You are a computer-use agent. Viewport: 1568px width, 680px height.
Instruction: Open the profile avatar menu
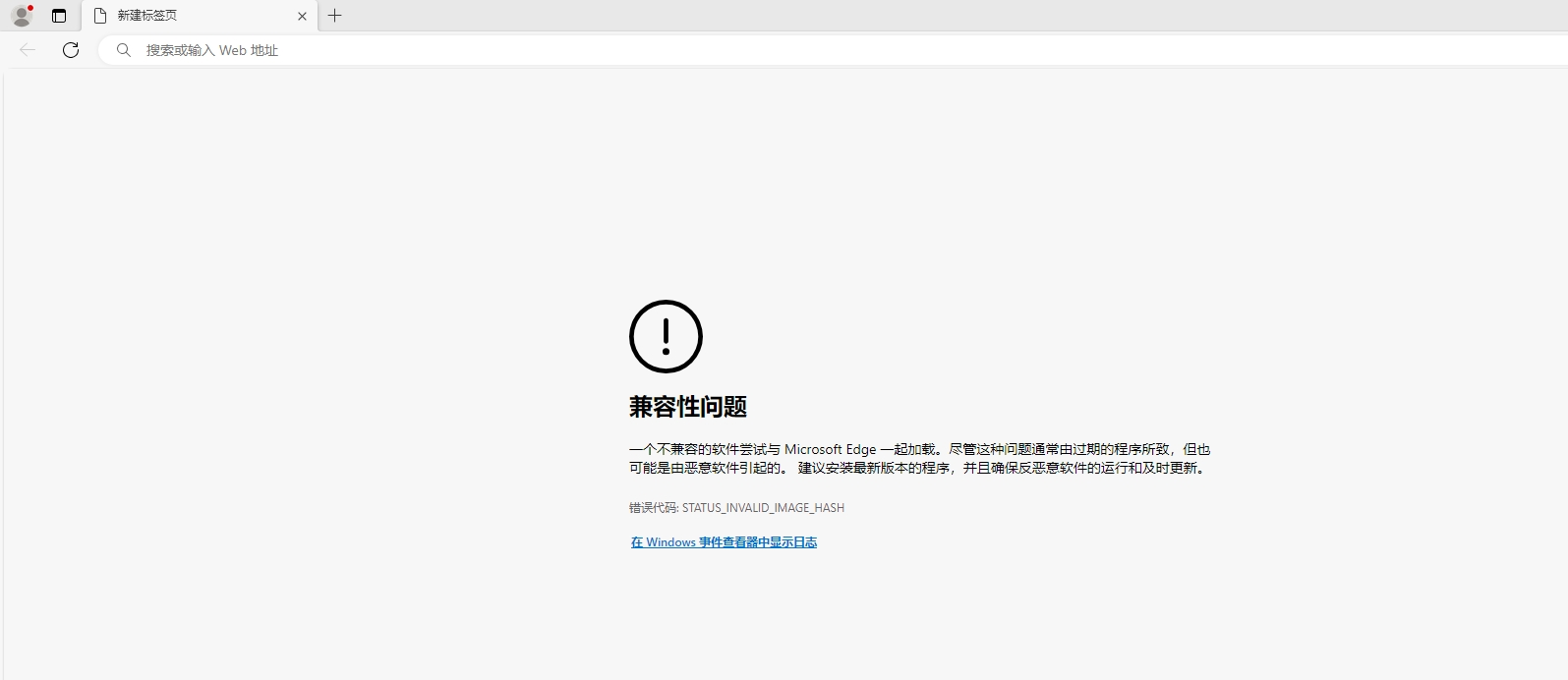click(21, 16)
